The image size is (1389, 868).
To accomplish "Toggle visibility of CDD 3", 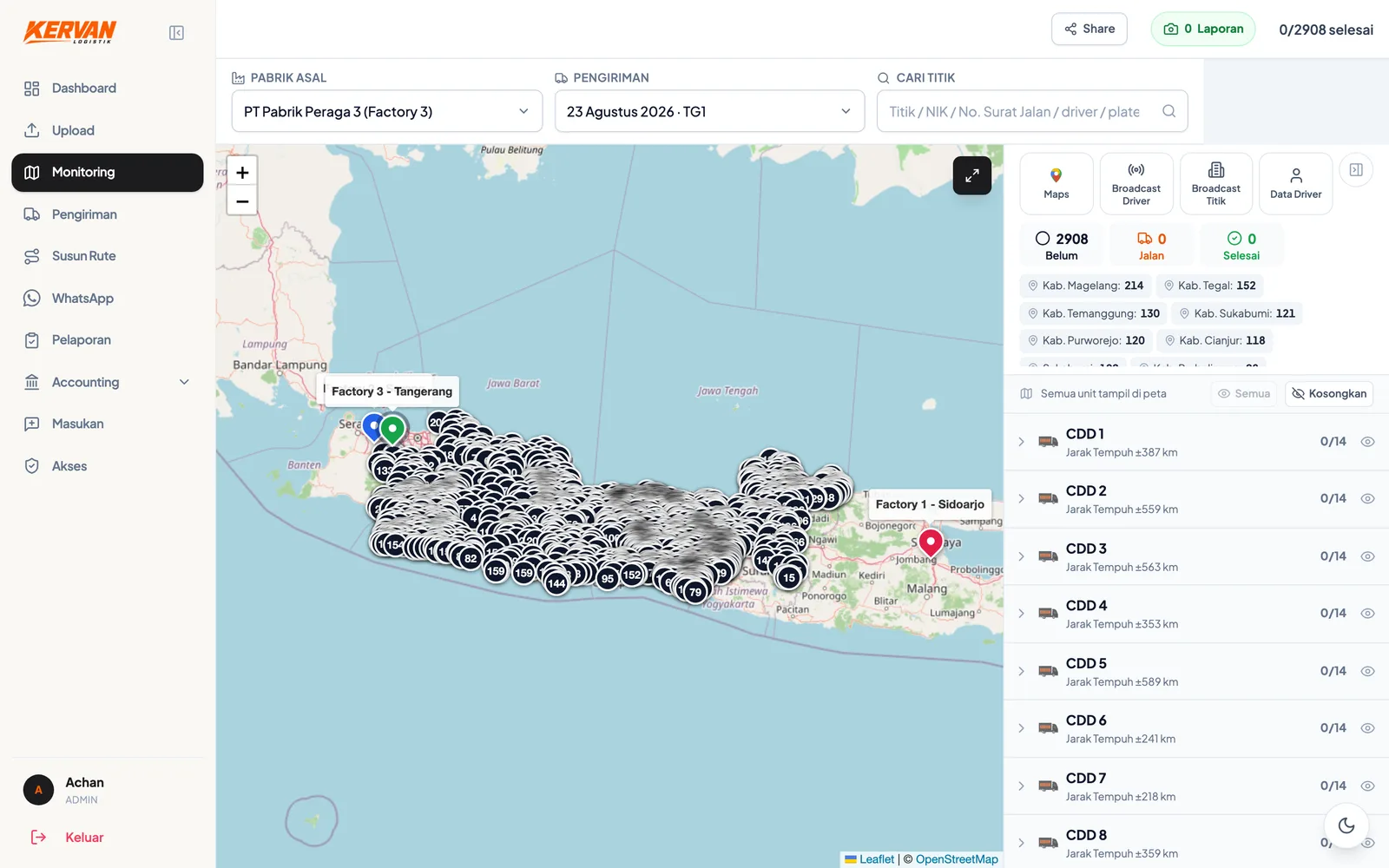I will [1367, 556].
